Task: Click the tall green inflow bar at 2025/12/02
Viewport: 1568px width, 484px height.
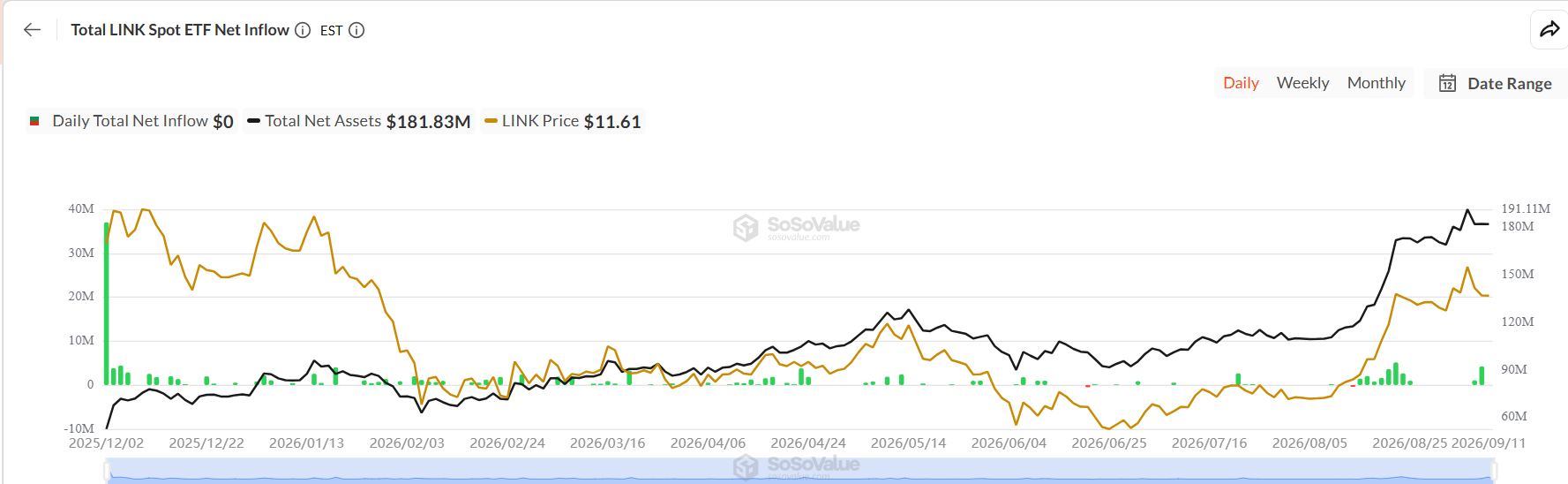Action: [x=107, y=303]
